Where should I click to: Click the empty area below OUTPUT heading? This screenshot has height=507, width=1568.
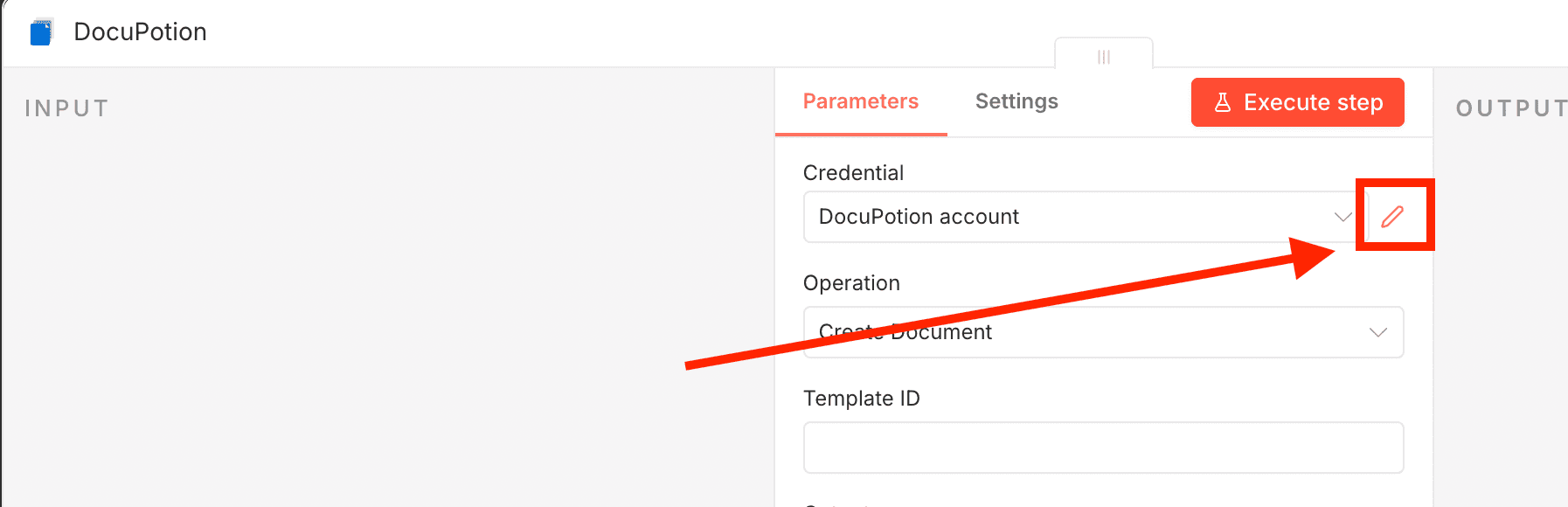coord(1502,306)
